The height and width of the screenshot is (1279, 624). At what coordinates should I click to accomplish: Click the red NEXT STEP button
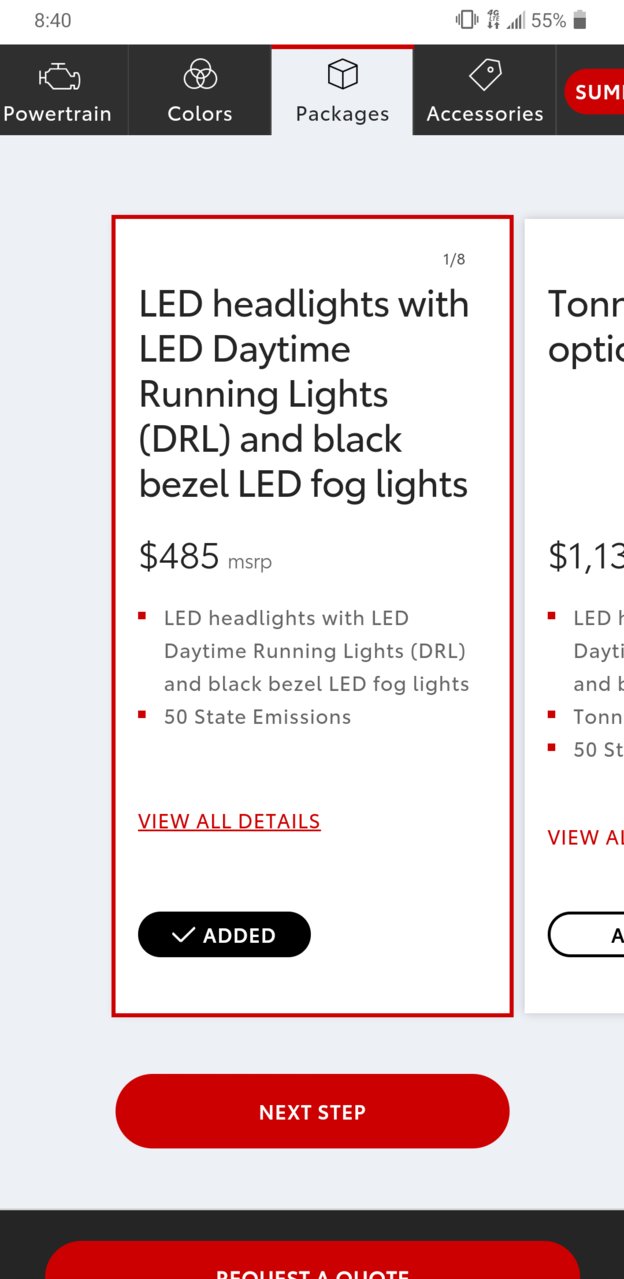pyautogui.click(x=312, y=1111)
